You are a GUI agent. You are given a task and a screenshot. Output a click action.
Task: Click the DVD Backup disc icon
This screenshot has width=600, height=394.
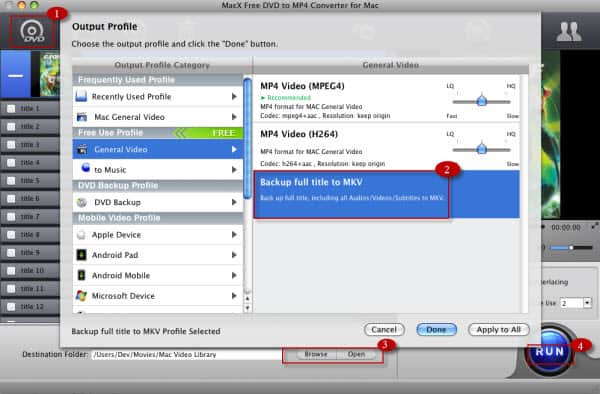click(82, 202)
